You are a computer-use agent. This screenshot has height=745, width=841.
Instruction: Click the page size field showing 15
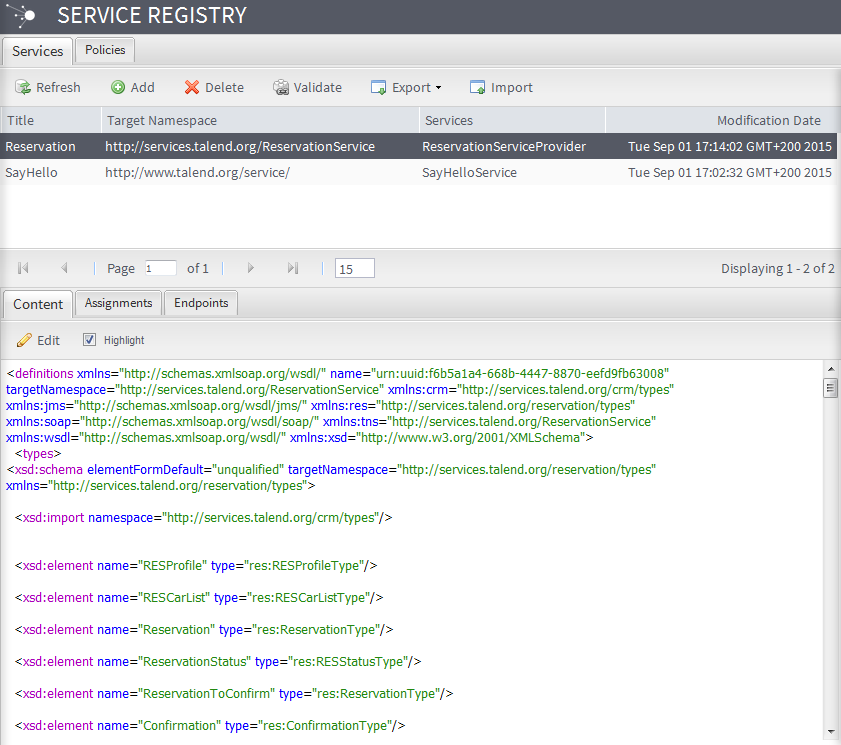pyautogui.click(x=355, y=268)
